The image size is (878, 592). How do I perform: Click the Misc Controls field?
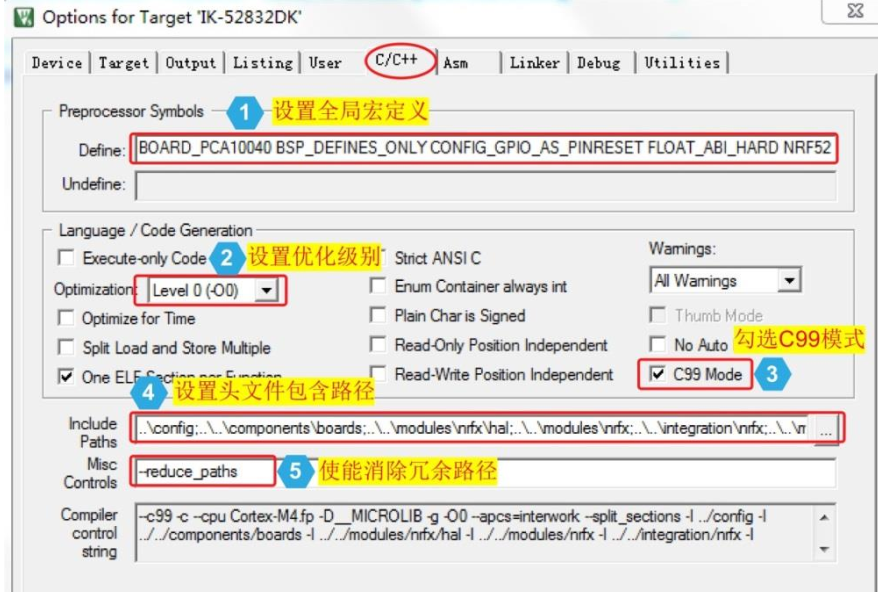pyautogui.click(x=485, y=472)
